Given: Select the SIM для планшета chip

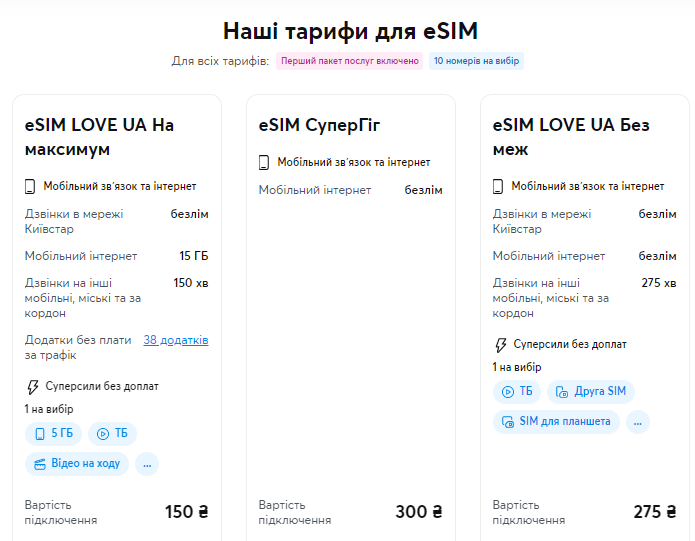Looking at the screenshot, I should 556,421.
